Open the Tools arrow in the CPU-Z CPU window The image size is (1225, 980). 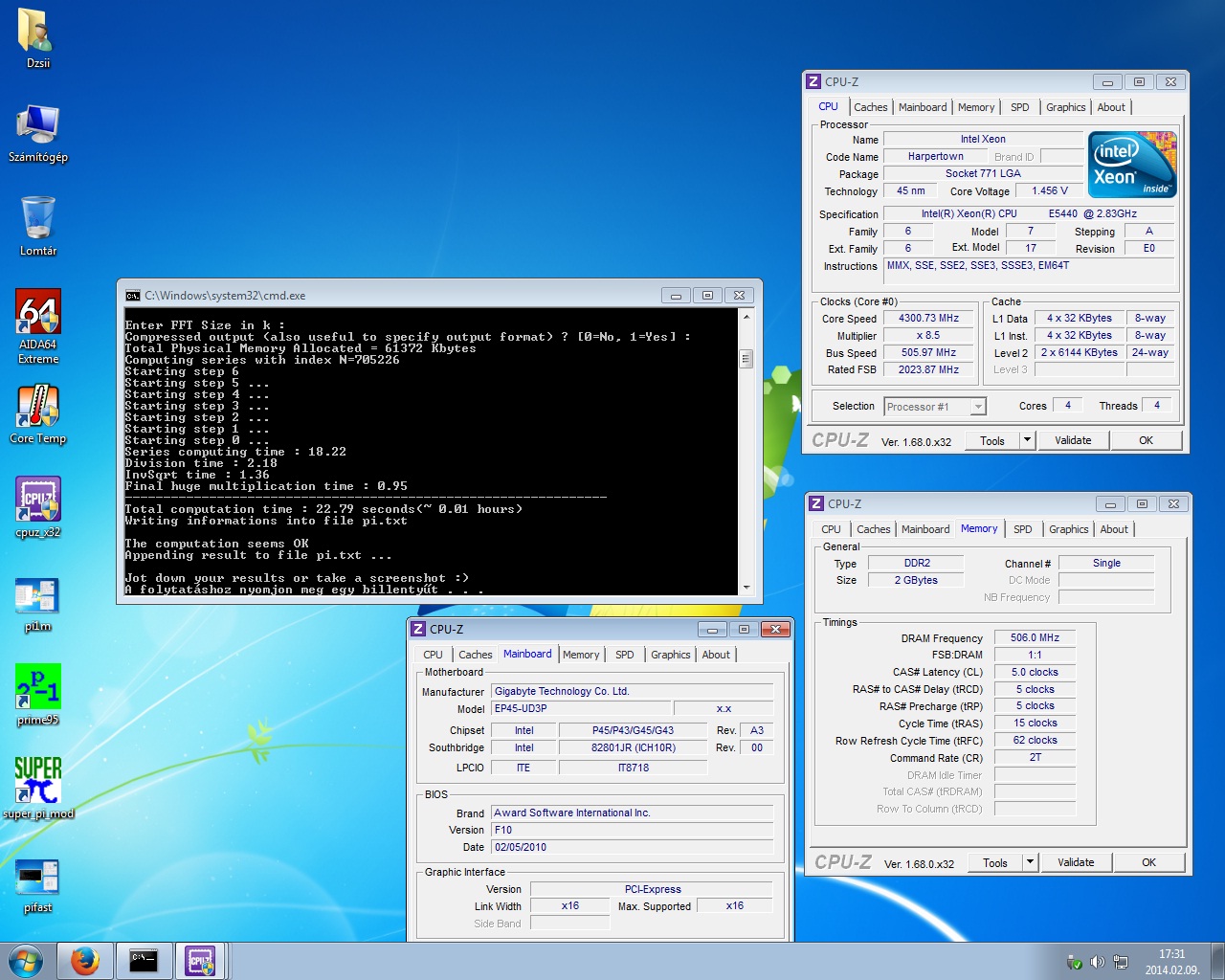click(x=1027, y=440)
